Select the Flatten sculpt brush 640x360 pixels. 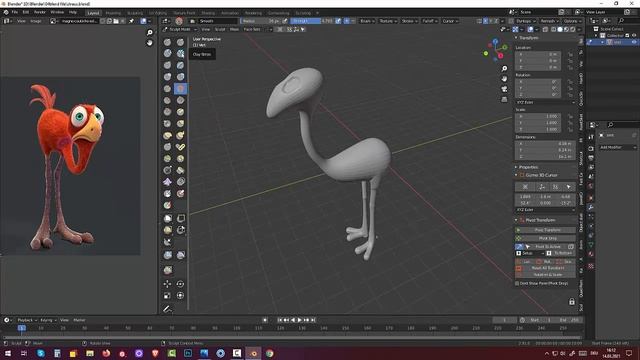point(167,100)
